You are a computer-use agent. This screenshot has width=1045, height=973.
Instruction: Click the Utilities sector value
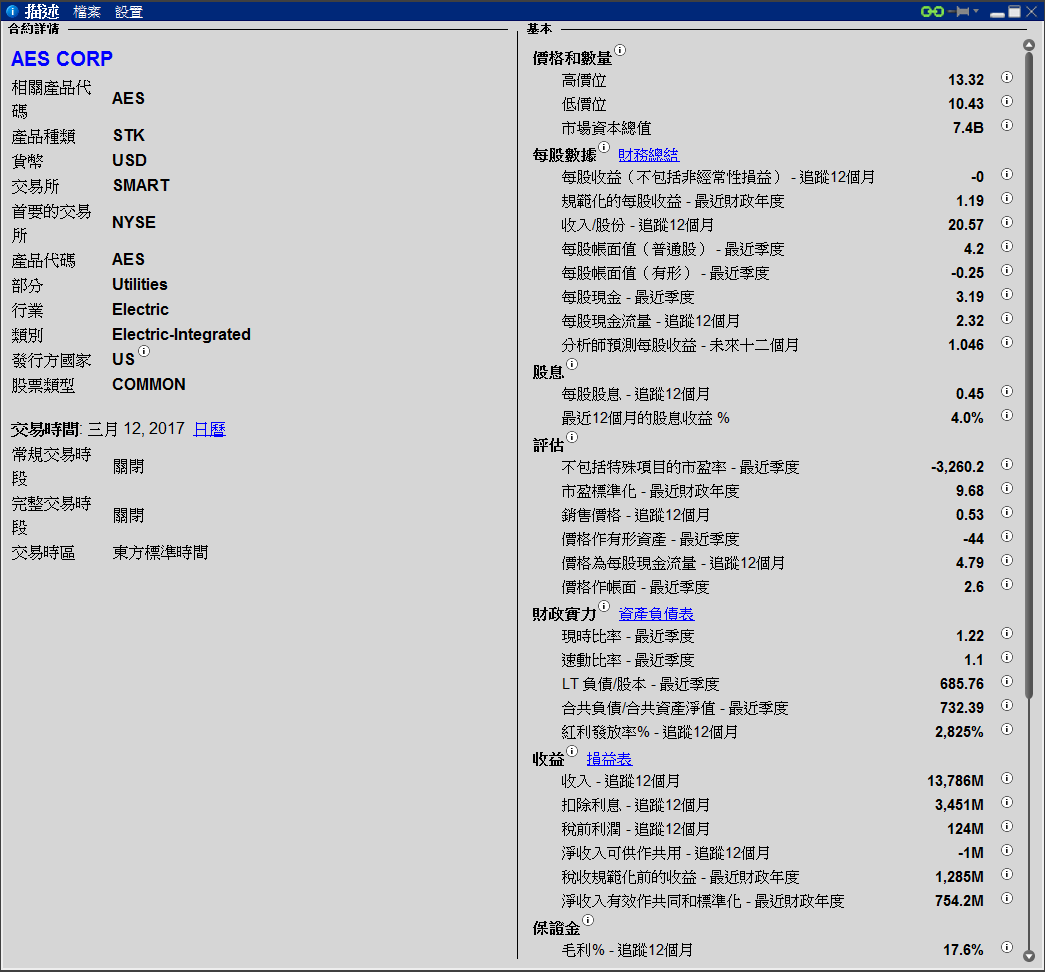tap(140, 285)
